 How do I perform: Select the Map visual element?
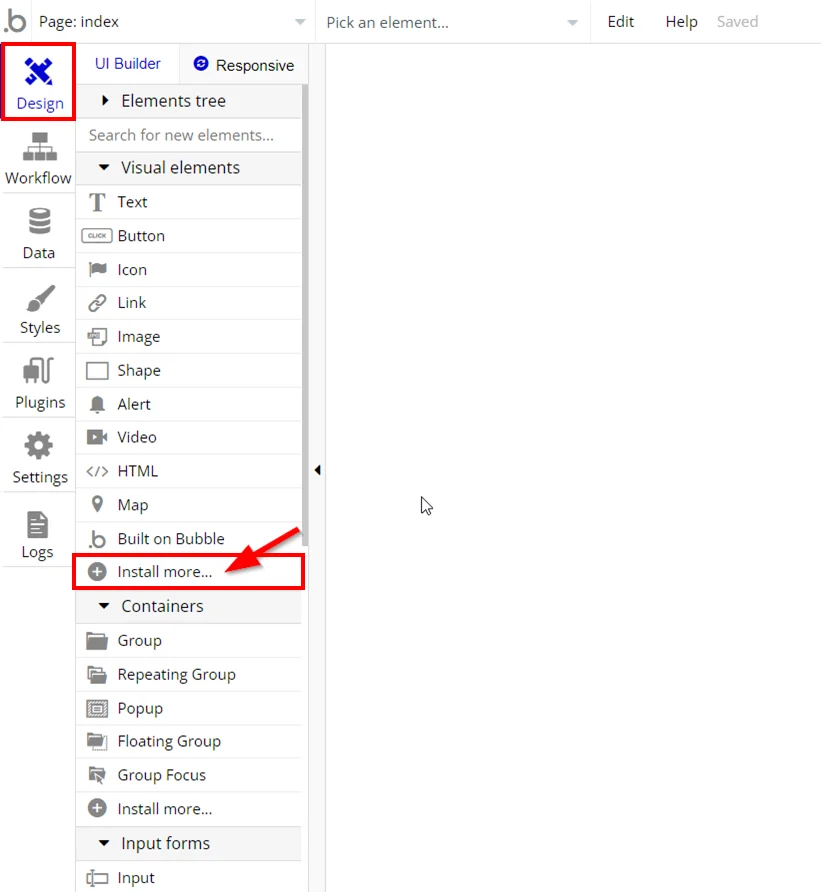(x=132, y=505)
